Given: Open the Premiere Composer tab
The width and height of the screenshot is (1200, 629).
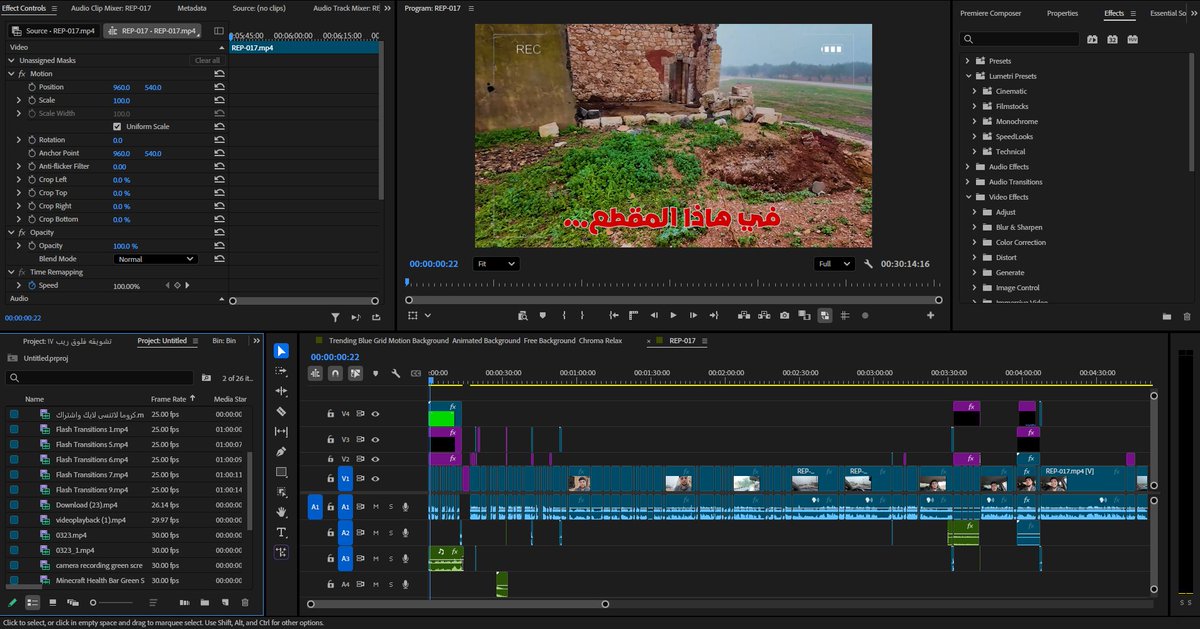Looking at the screenshot, I should [x=990, y=13].
